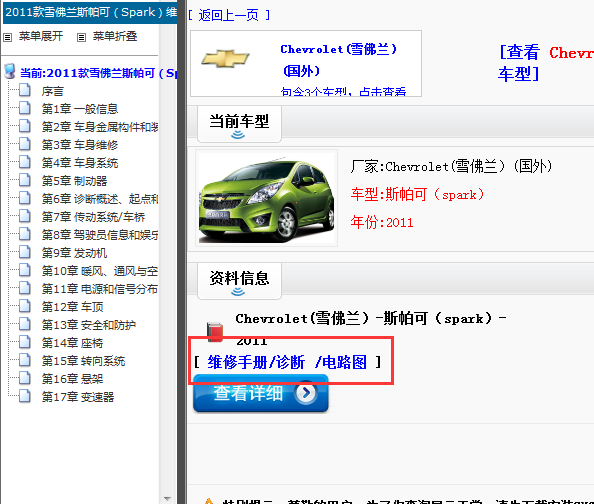The width and height of the screenshot is (594, 504).
Task: Select chapter 第17章 变速器
Action: click(x=78, y=397)
